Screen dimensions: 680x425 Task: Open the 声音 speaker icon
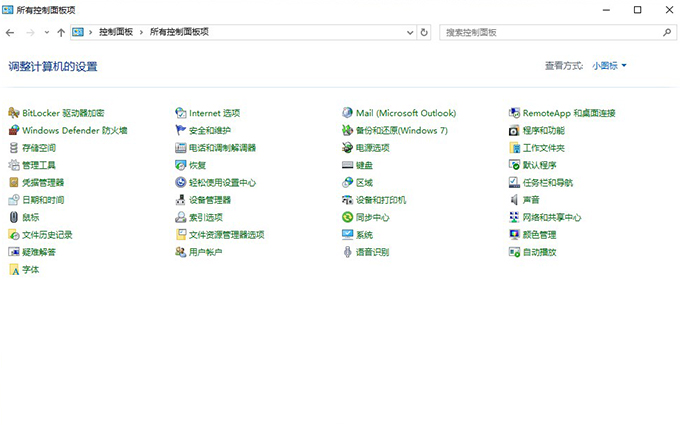(x=514, y=200)
